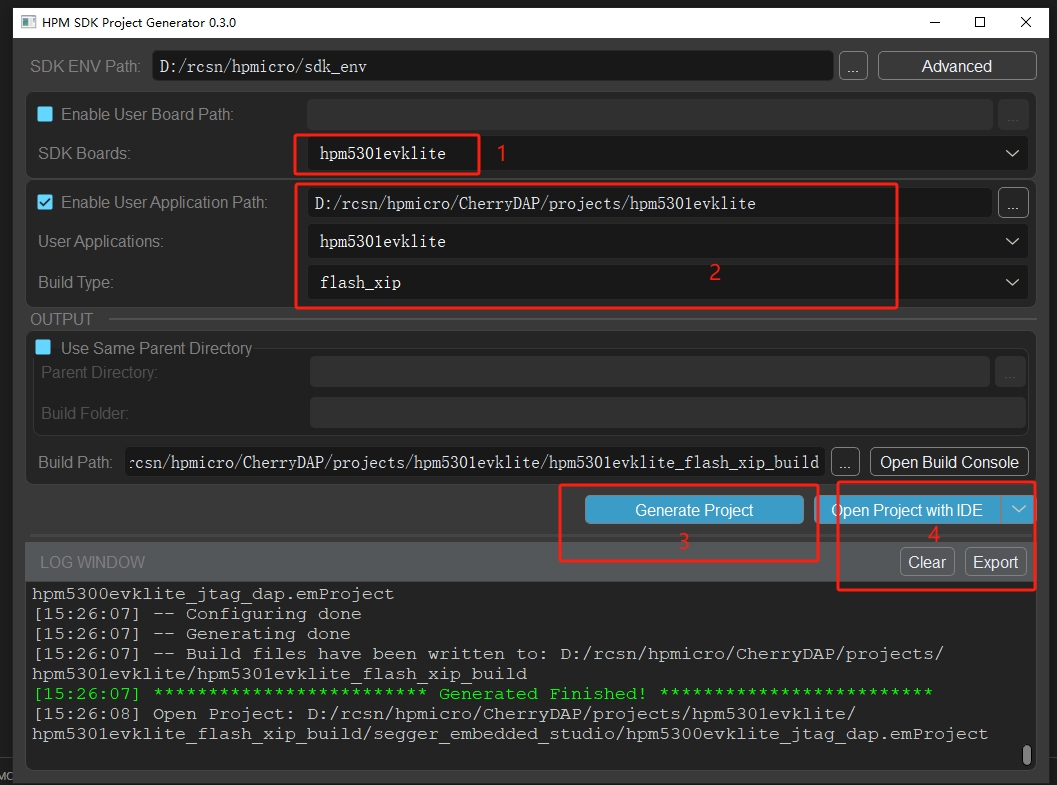This screenshot has height=785, width=1057.
Task: Browse for User Application Path with ellipsis button
Action: pos(1013,202)
